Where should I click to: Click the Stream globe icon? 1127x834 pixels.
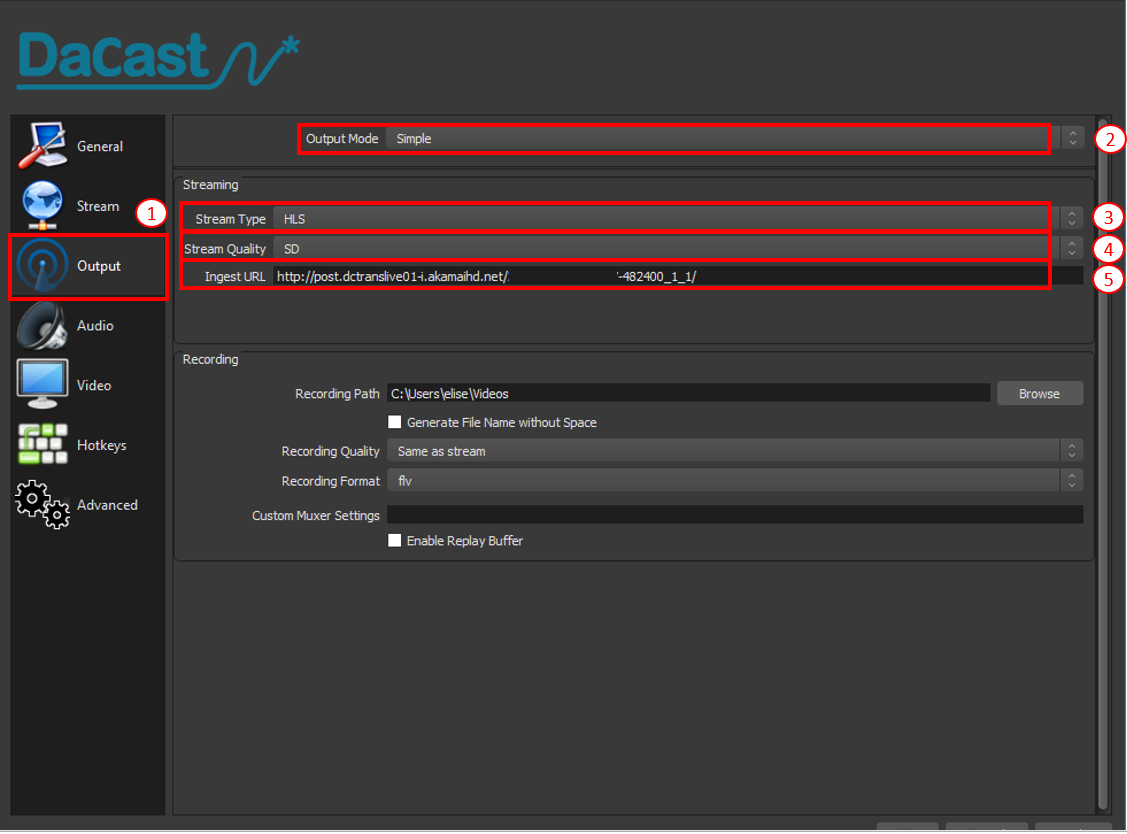click(x=42, y=206)
